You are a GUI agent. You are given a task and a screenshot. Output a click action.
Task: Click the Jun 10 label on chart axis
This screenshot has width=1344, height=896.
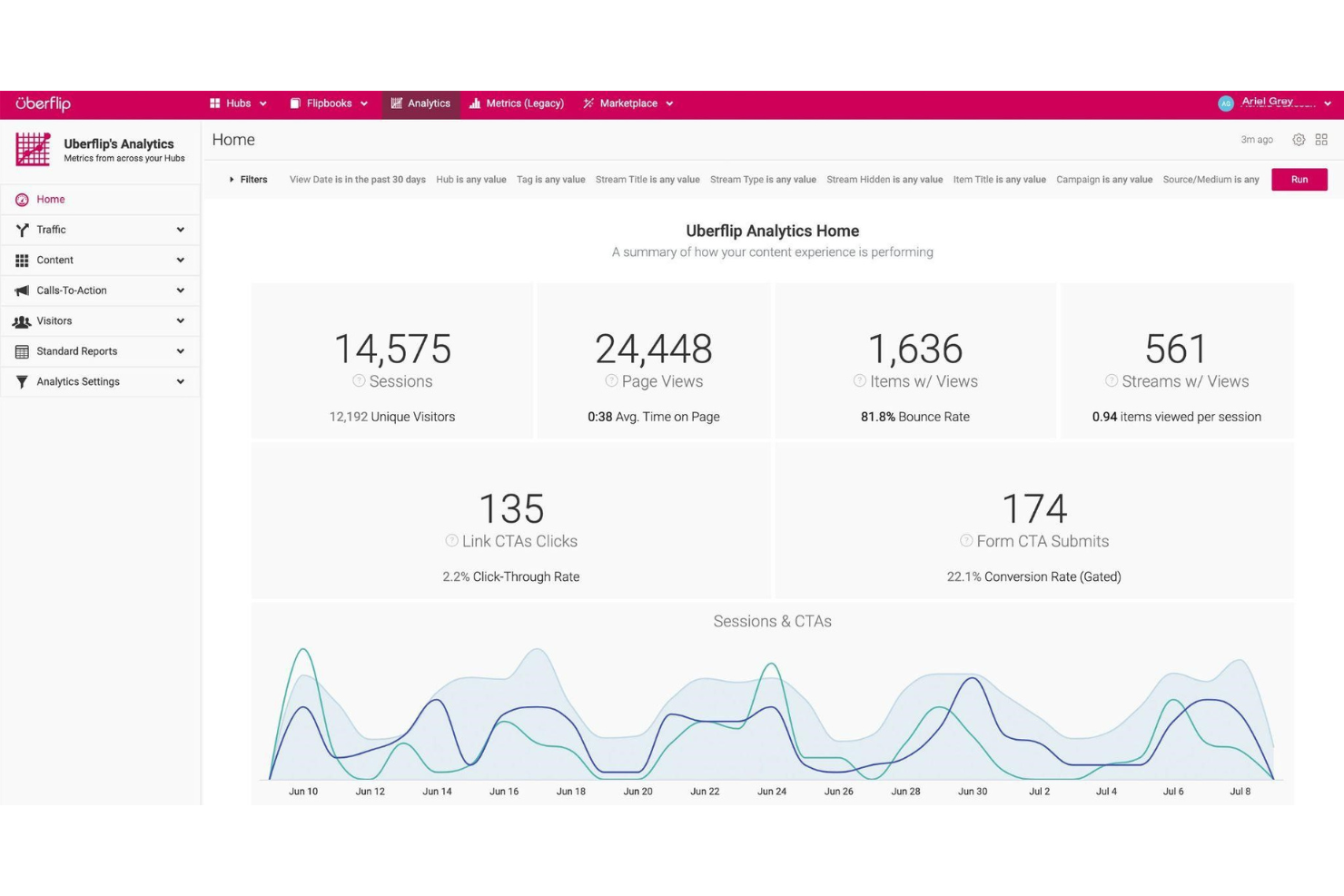tap(303, 792)
